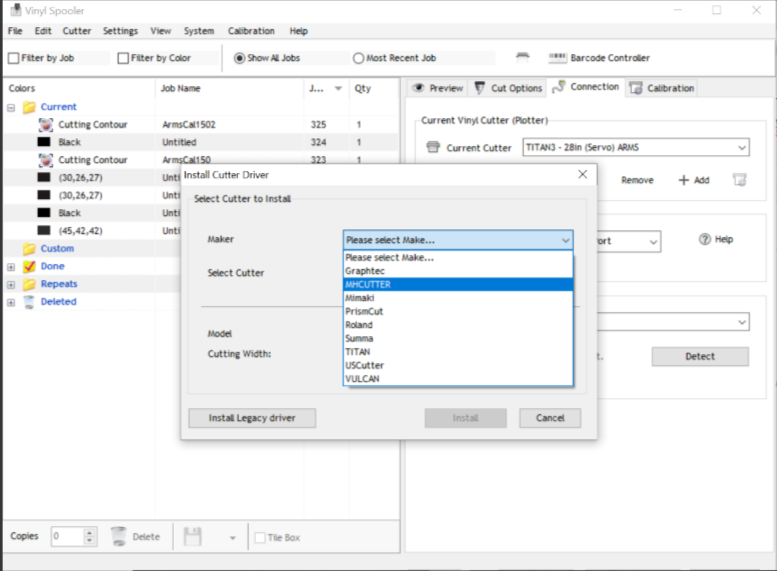Image resolution: width=777 pixels, height=571 pixels.
Task: Select USCutter in the Maker list
Action: [x=458, y=365]
